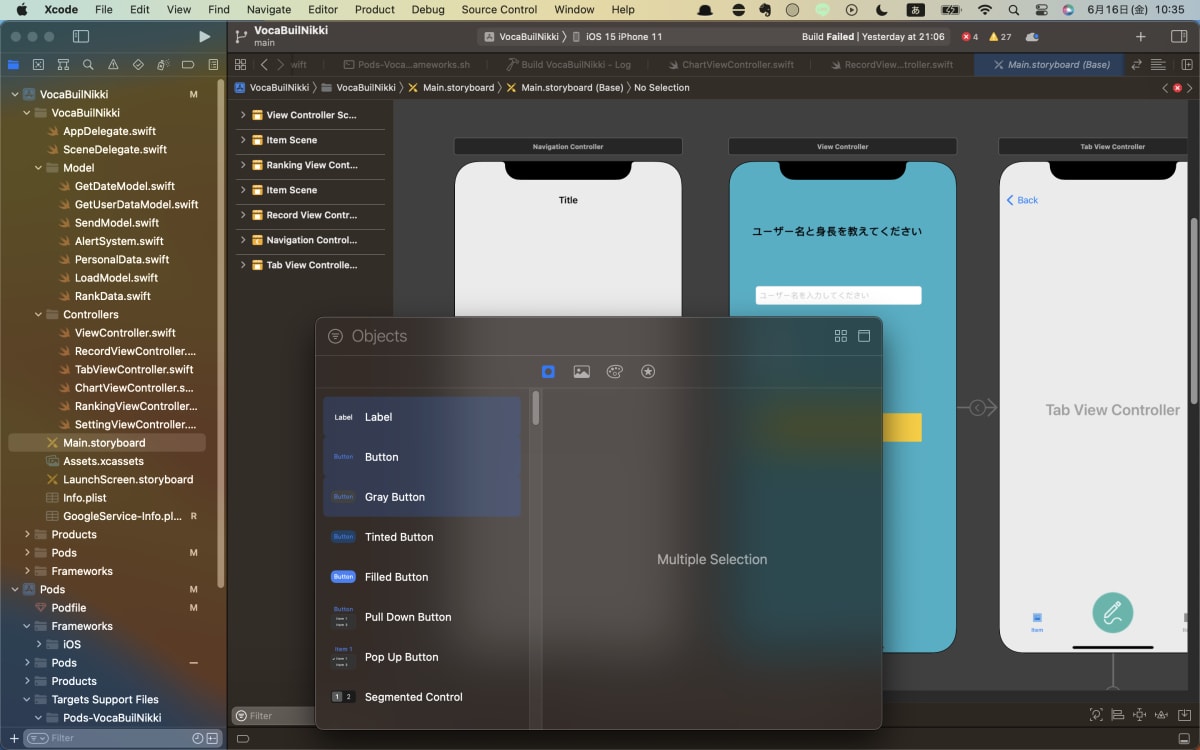Open the Source Control menu
Screen dimensions: 1200x750
499,9
